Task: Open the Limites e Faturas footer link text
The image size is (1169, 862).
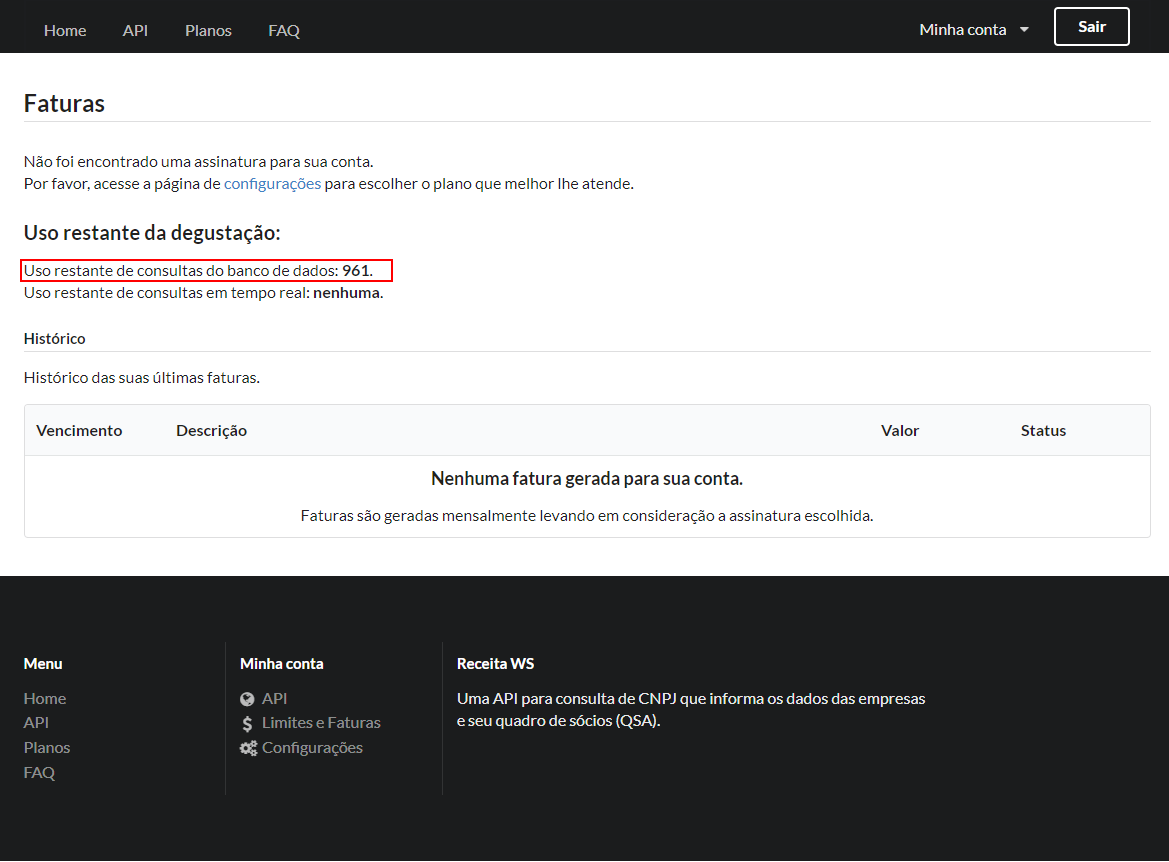Action: [321, 723]
